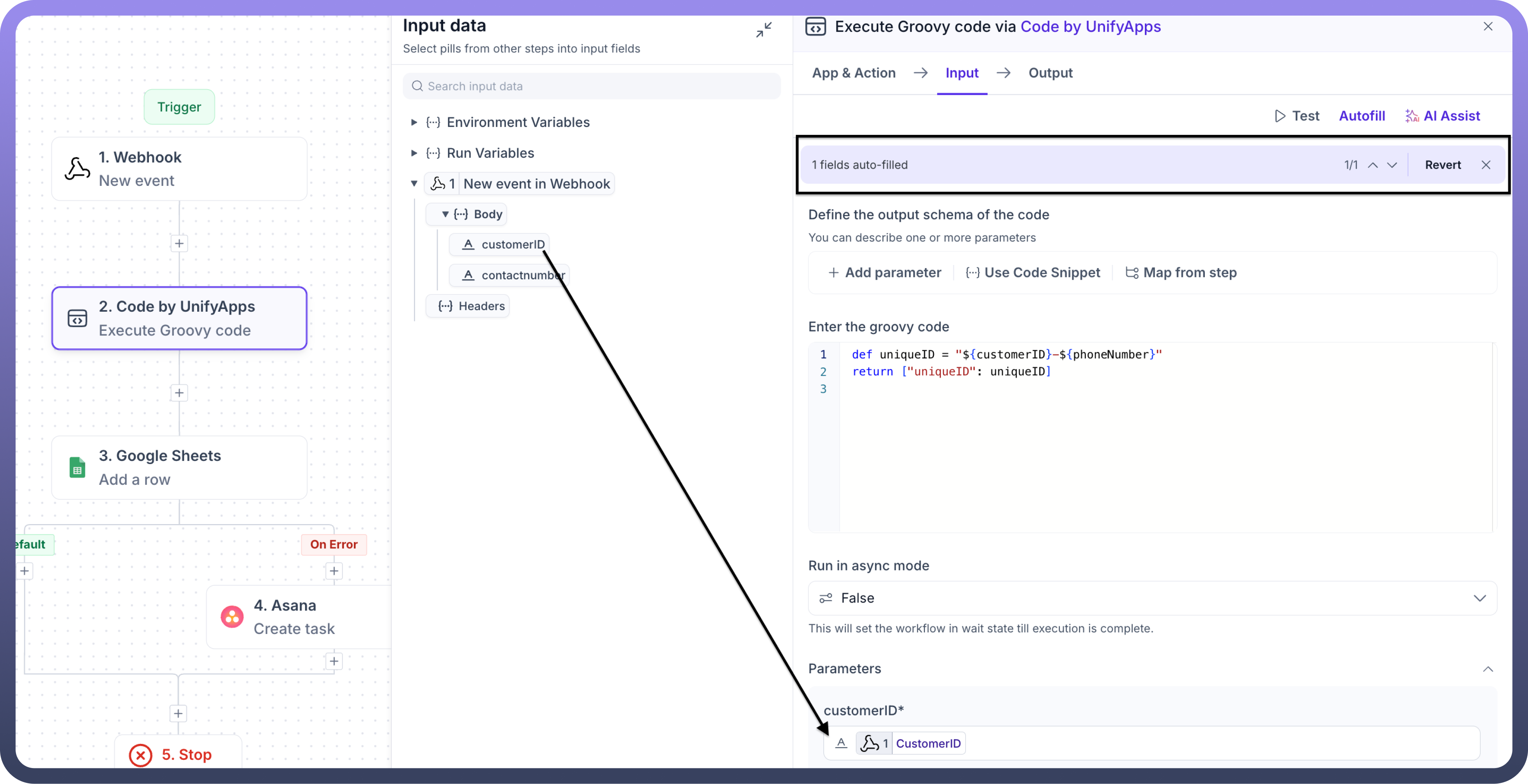1528x784 pixels.
Task: Click the Stop step icon
Action: pyautogui.click(x=141, y=755)
